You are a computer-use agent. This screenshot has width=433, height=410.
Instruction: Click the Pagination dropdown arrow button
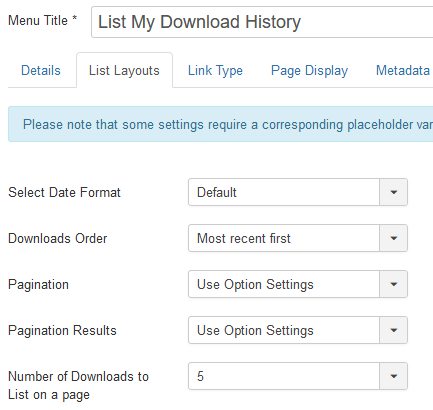393,284
